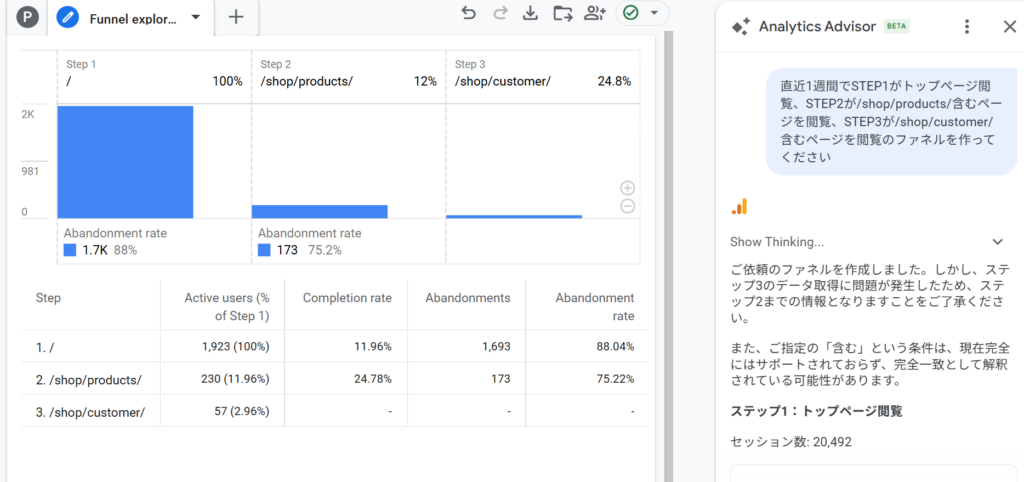Image resolution: width=1024 pixels, height=482 pixels.
Task: Click the Step 2 blue bar
Action: (319, 211)
